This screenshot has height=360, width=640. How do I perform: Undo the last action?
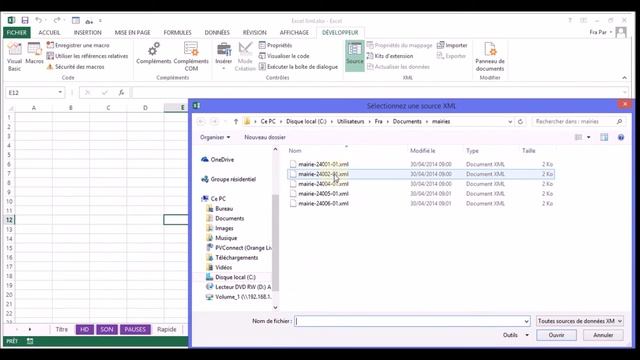coord(38,20)
